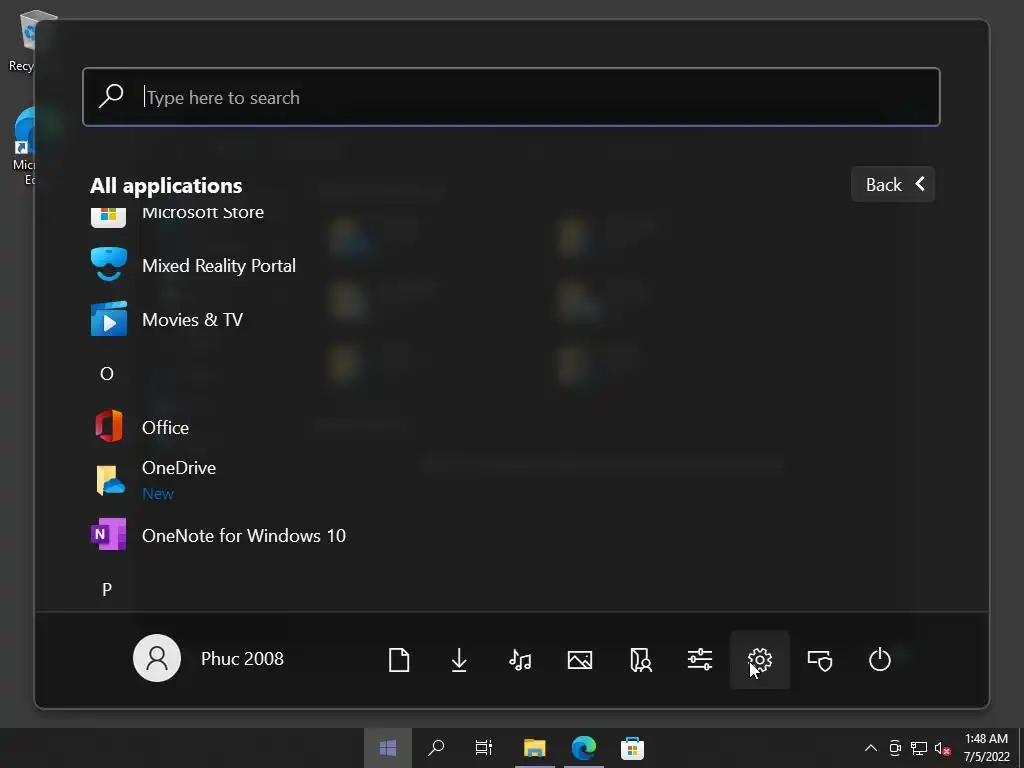
Task: Launch Movies & TV app icon
Action: pyautogui.click(x=108, y=319)
